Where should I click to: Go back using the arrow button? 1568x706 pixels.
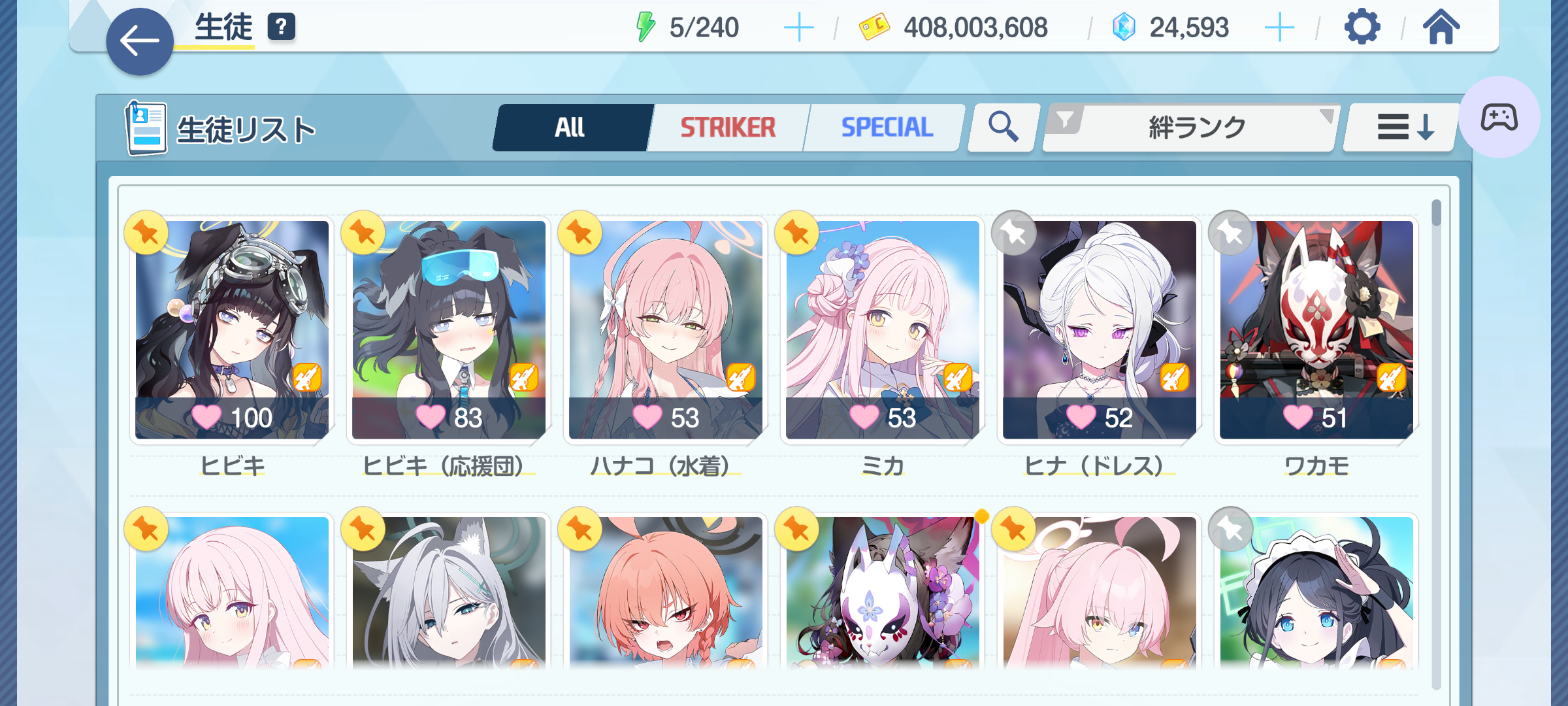point(139,42)
